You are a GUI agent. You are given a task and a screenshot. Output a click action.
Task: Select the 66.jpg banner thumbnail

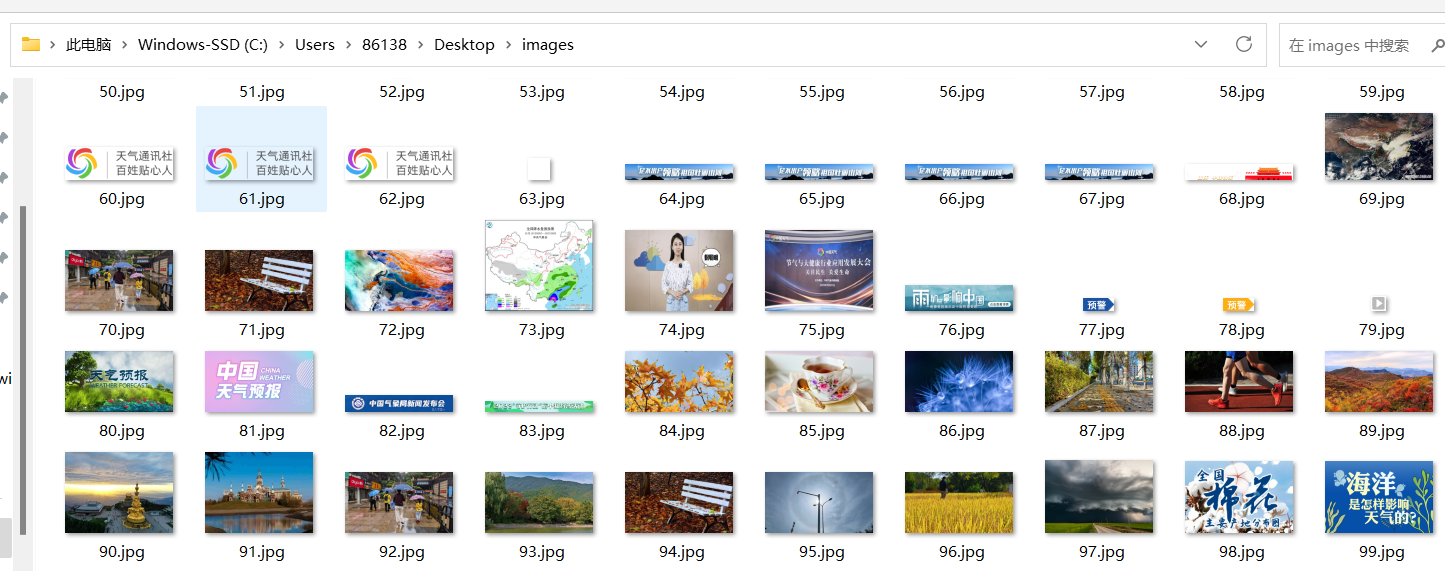pyautogui.click(x=959, y=173)
